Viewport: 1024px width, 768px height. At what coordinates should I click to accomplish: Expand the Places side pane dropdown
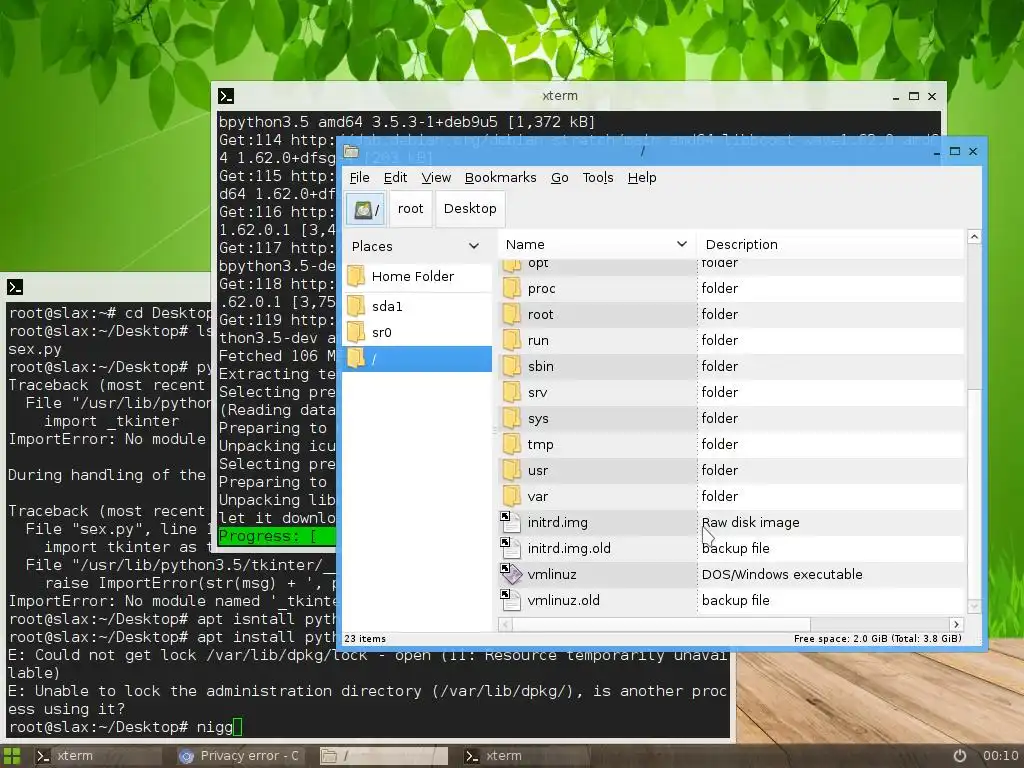[474, 246]
